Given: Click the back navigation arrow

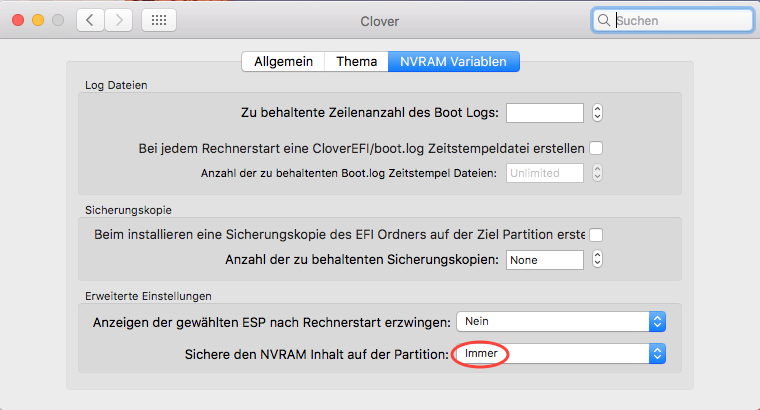Looking at the screenshot, I should click(90, 20).
